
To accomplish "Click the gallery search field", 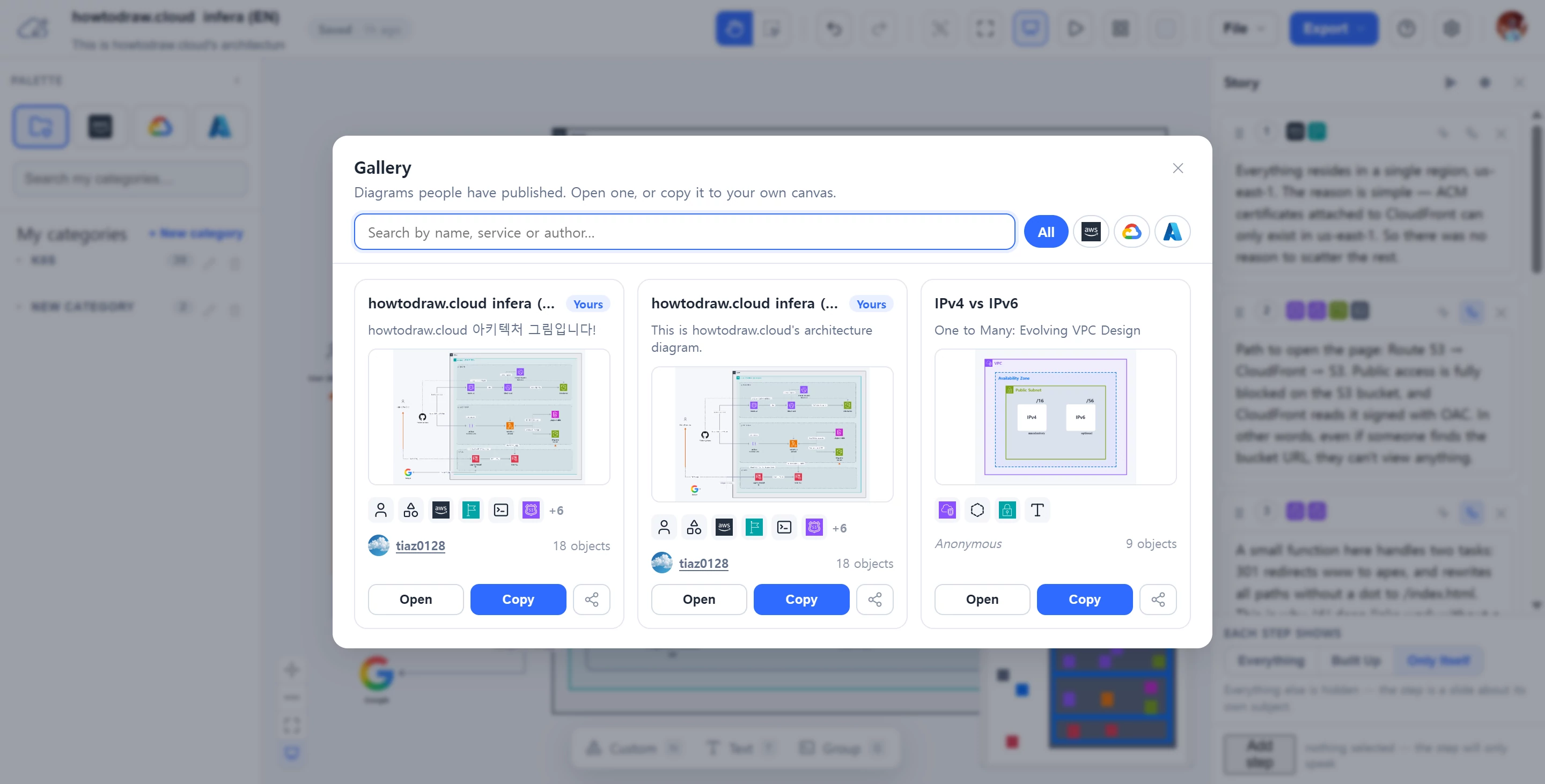I will pyautogui.click(x=685, y=232).
